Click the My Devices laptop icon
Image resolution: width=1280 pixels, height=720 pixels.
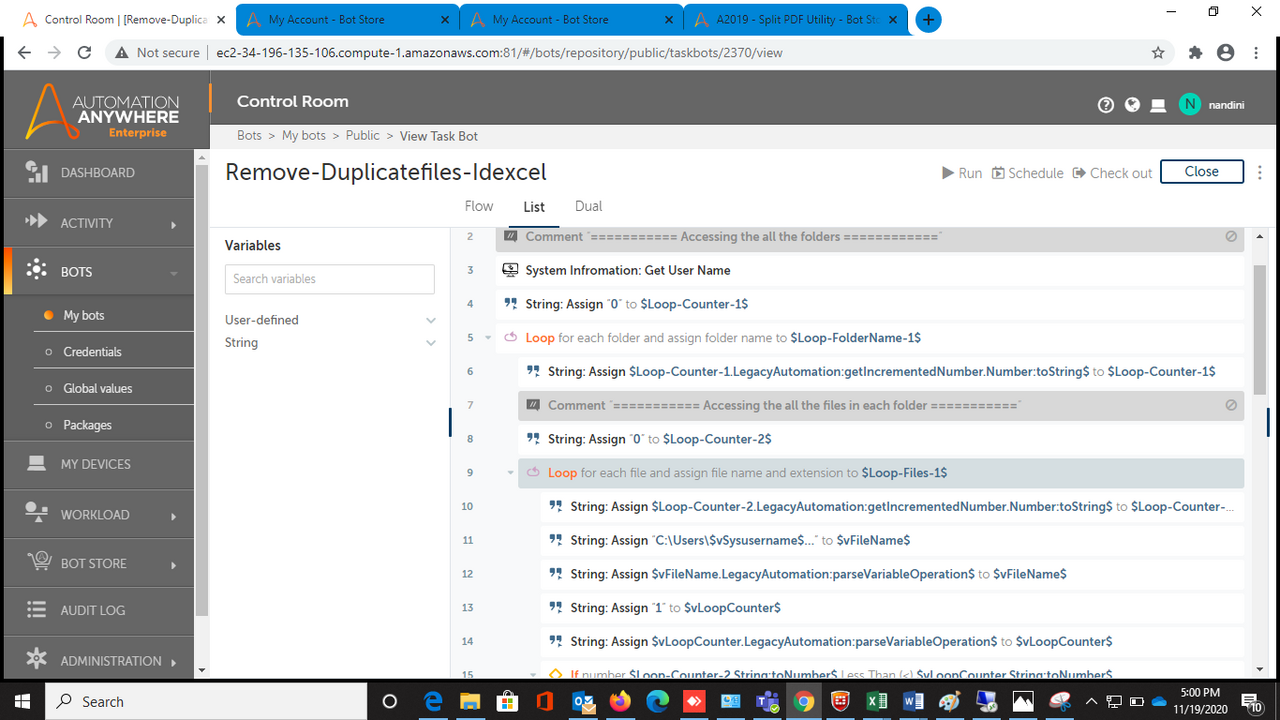coord(36,464)
